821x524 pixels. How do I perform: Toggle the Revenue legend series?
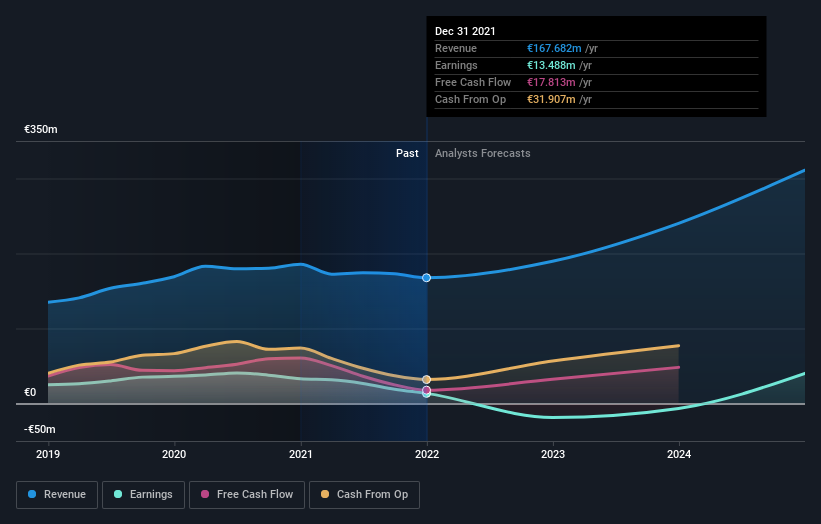click(57, 495)
